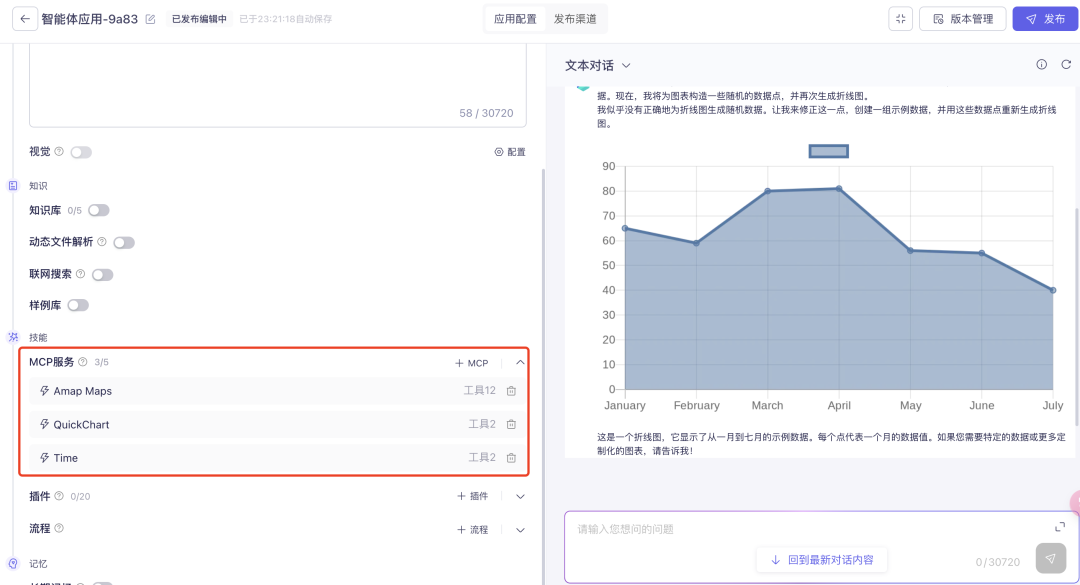Delete the Amap Maps MCP service
This screenshot has height=585, width=1080.
511,391
